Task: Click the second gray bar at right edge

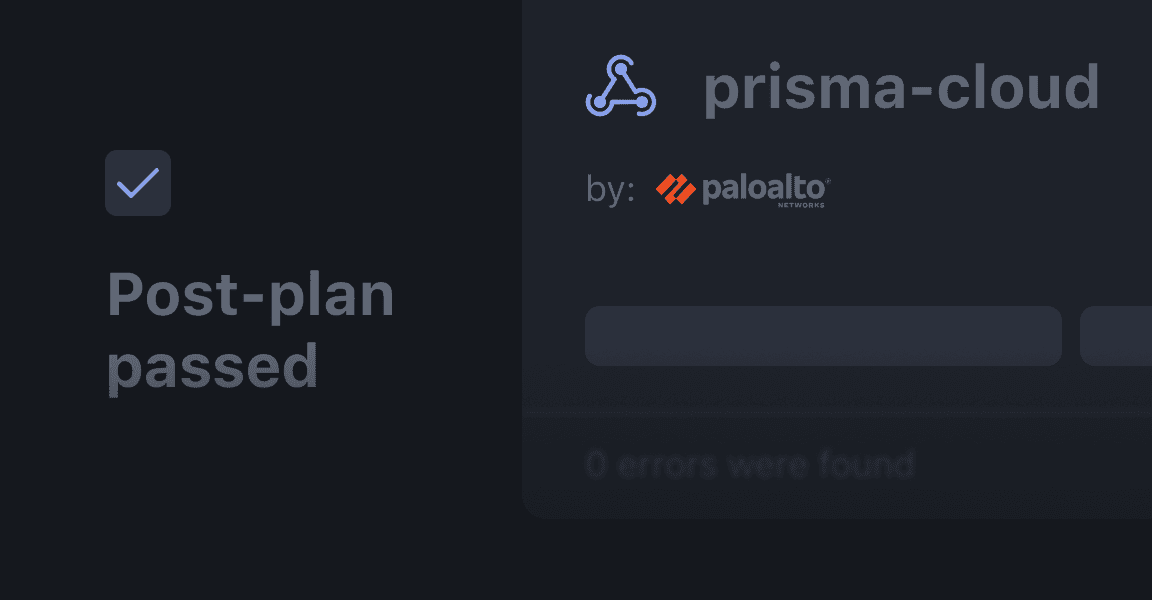Action: click(x=1116, y=336)
